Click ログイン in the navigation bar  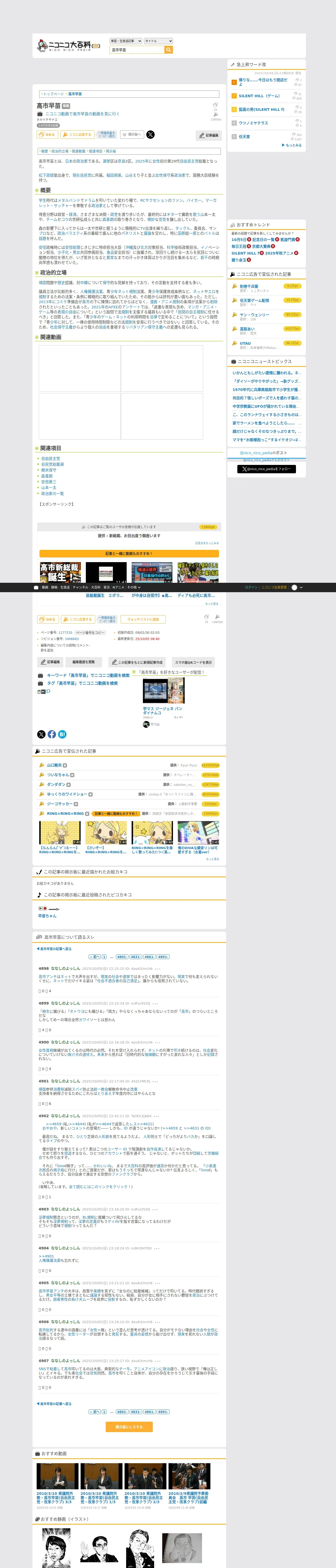coord(251,587)
